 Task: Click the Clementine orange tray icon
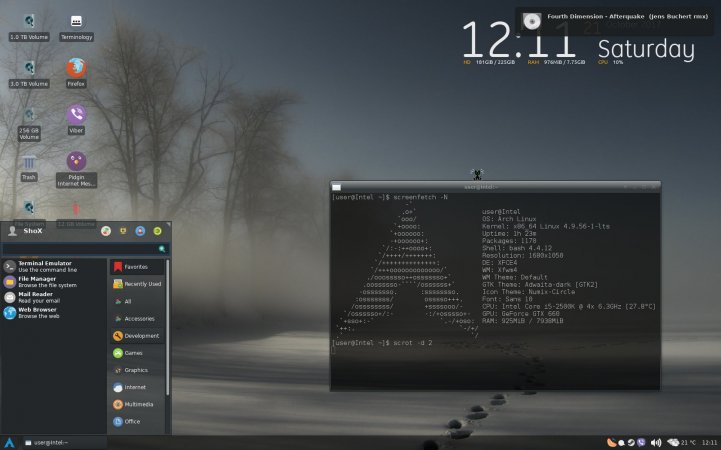(611, 443)
